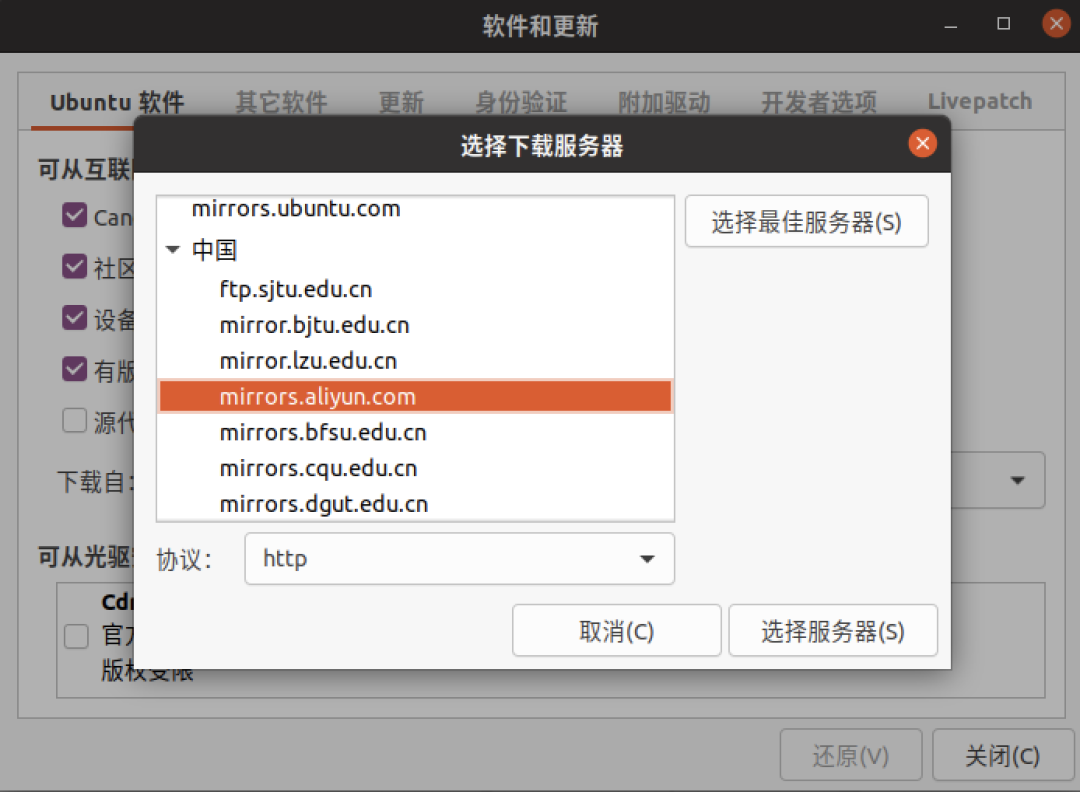Open the 其它软件 tab
Image resolution: width=1080 pixels, height=792 pixels.
pos(281,103)
